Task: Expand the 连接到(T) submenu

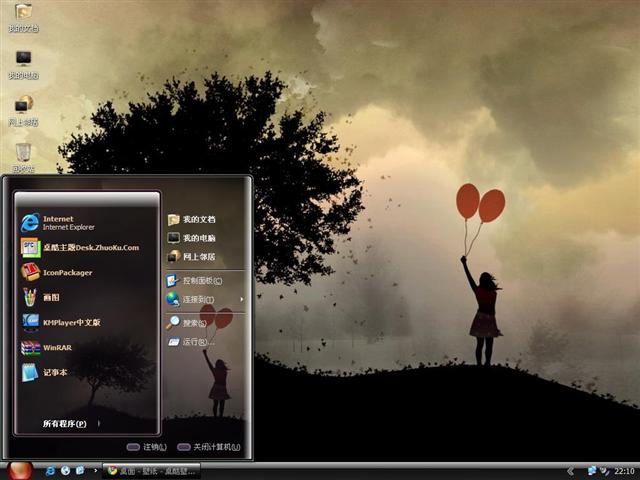Action: pos(198,299)
